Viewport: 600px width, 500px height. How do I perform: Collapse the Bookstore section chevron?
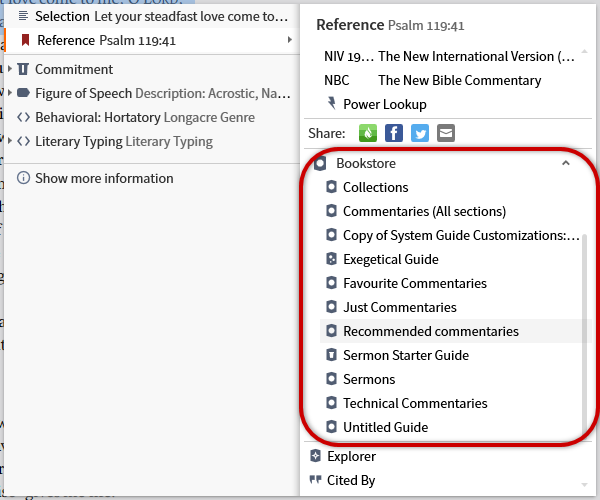point(565,163)
